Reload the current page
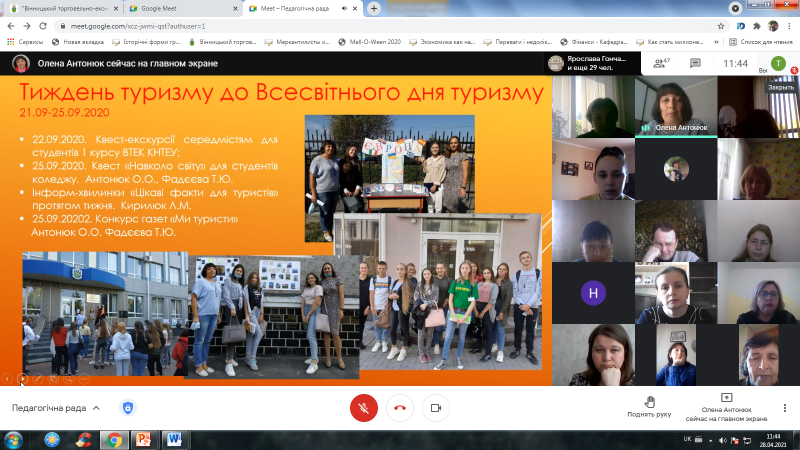Image resolution: width=800 pixels, height=450 pixels. 43,26
